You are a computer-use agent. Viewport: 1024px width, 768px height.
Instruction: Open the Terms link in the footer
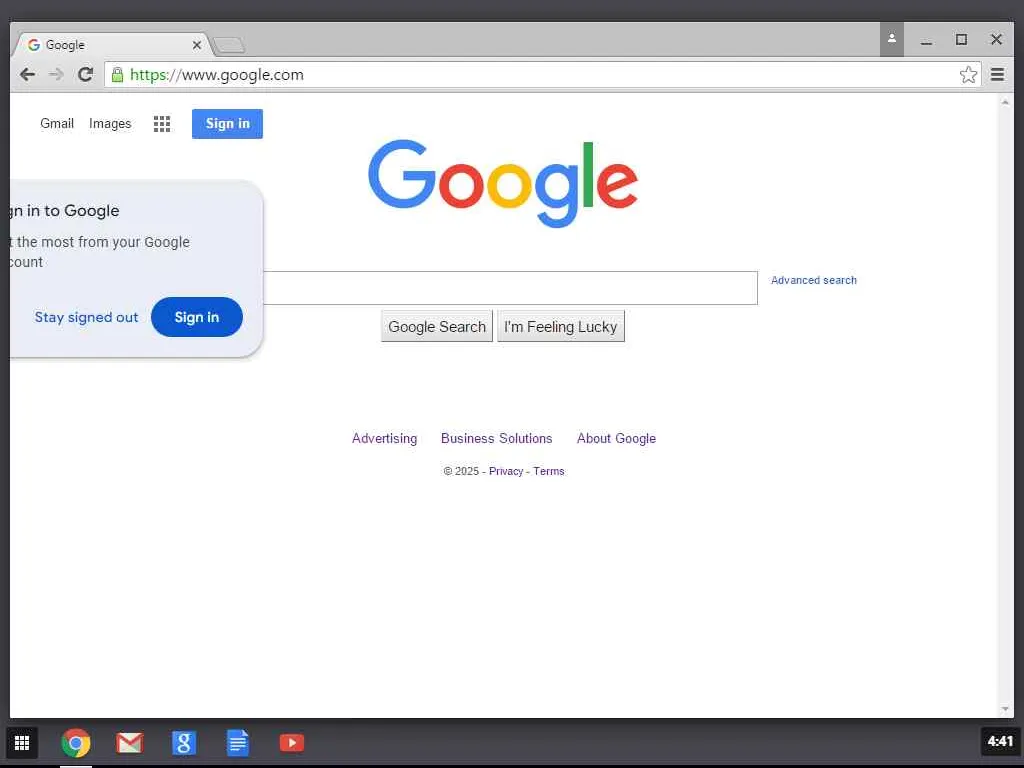(549, 472)
